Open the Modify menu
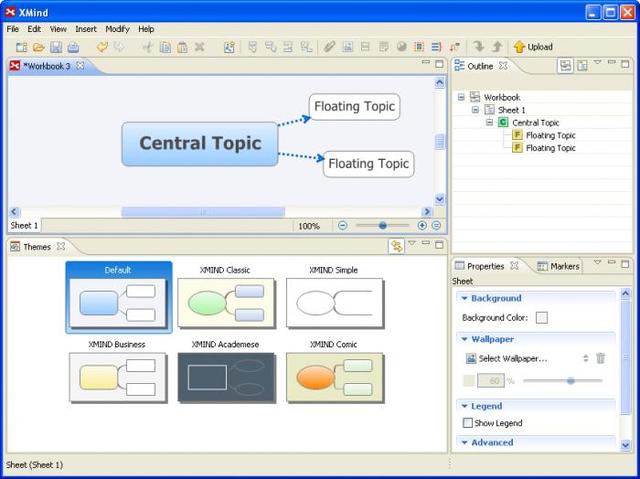640x479 pixels. tap(117, 29)
